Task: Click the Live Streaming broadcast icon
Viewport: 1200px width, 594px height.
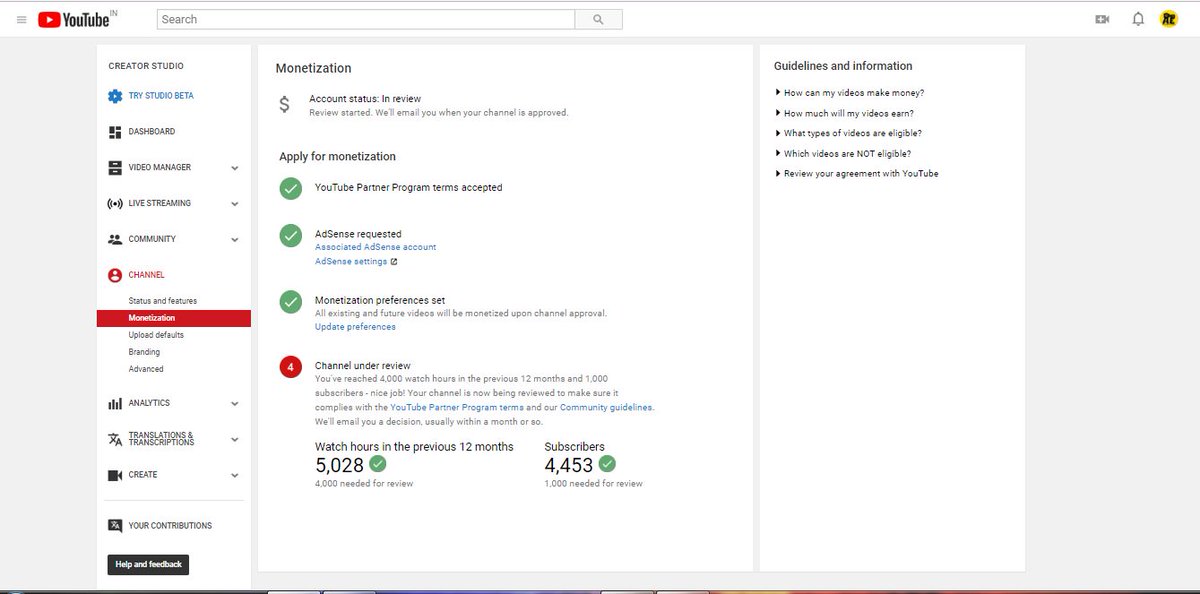Action: click(115, 204)
